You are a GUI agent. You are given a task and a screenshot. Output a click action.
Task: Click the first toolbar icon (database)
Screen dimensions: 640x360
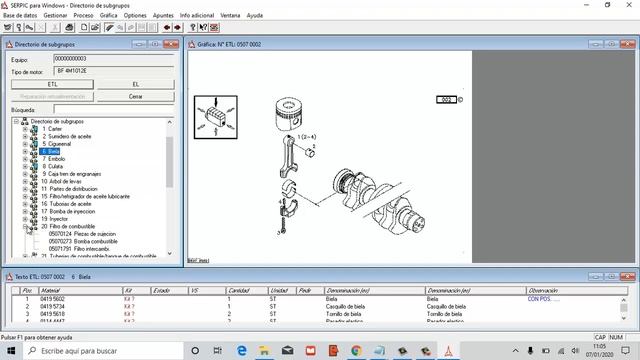(x=8, y=27)
